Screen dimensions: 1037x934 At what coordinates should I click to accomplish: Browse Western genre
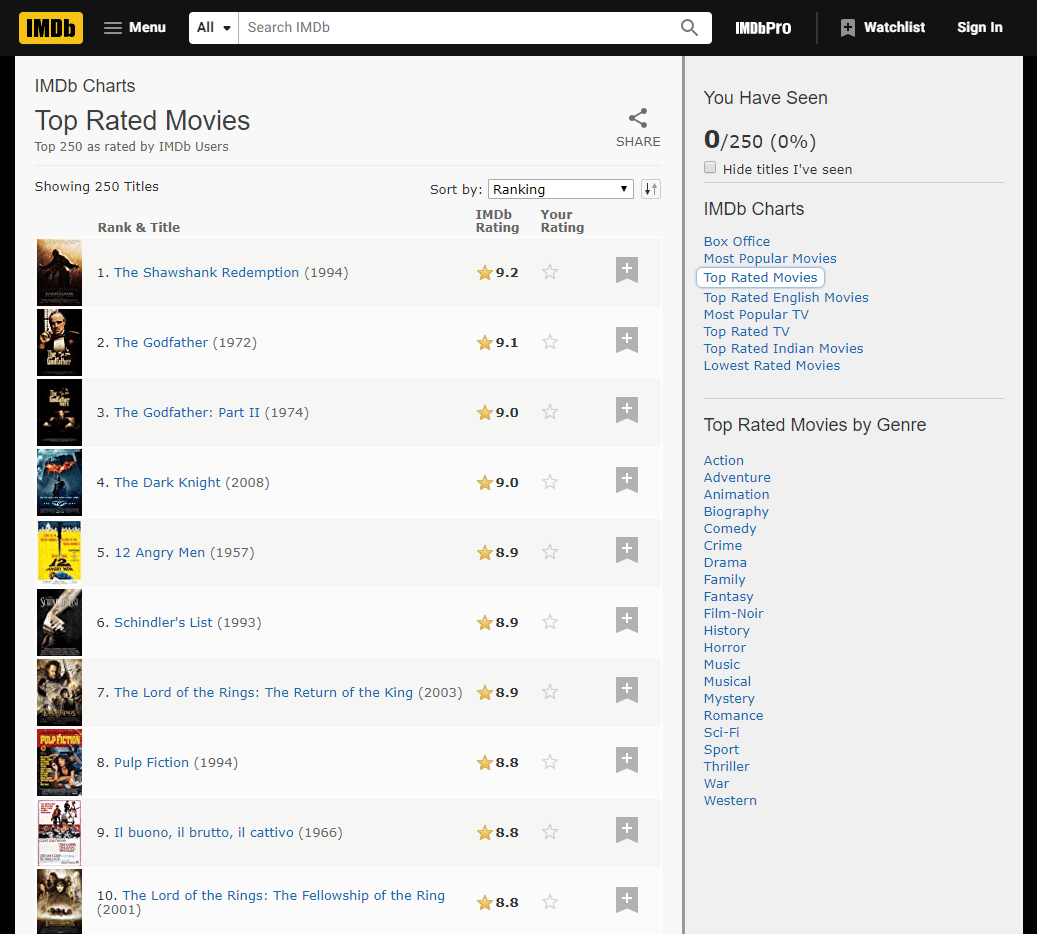tap(730, 801)
